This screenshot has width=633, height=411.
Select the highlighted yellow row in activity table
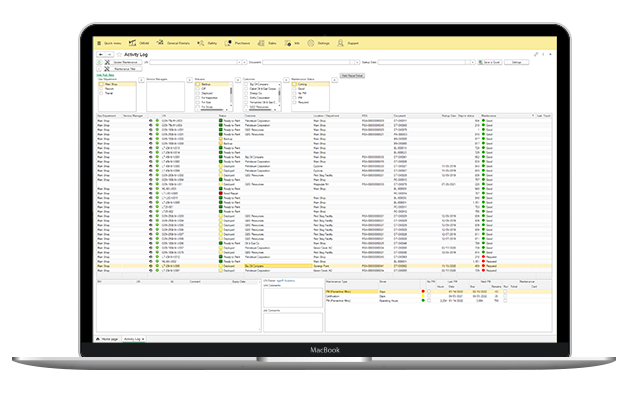point(300,268)
